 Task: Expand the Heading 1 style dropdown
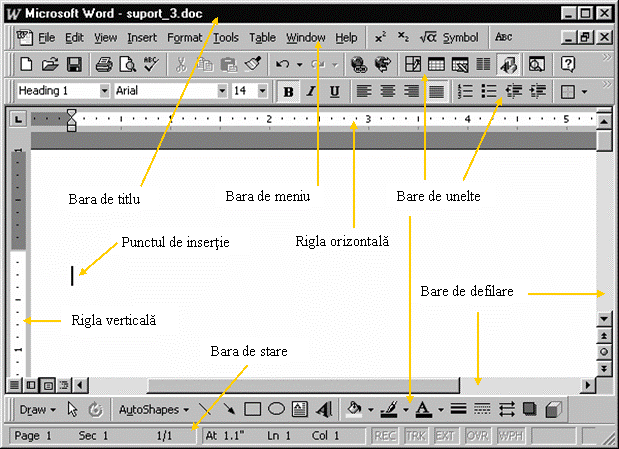(104, 91)
